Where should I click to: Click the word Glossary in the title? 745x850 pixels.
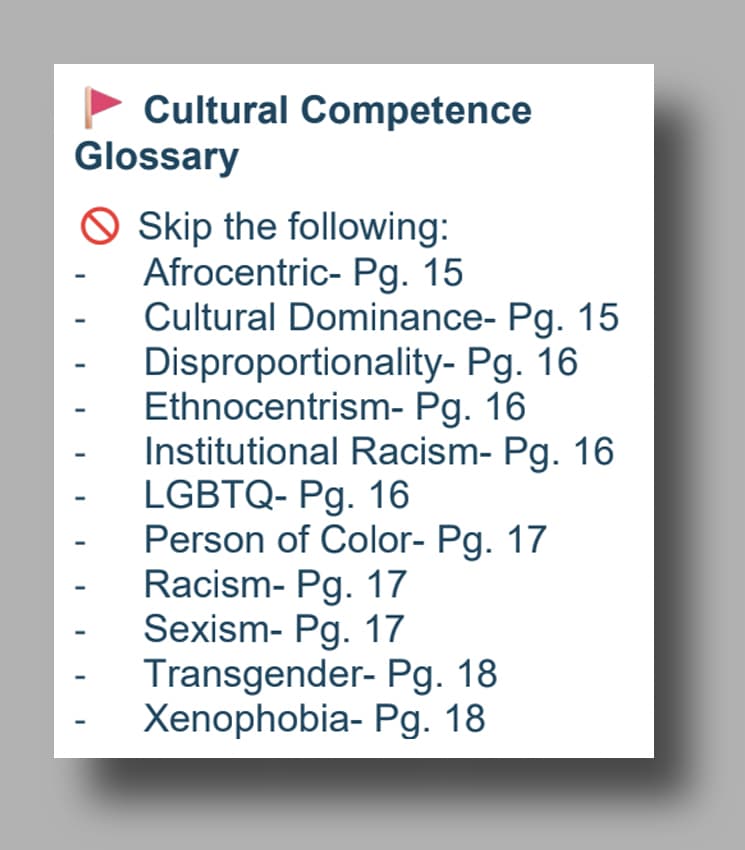[x=156, y=157]
